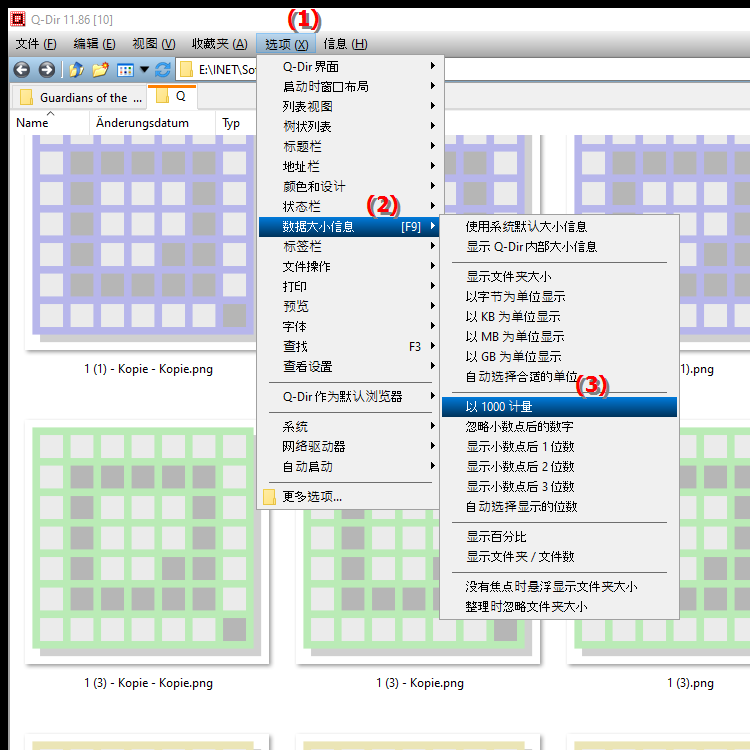Switch to the Guardians of the ... tab
750x750 pixels.
click(x=79, y=98)
